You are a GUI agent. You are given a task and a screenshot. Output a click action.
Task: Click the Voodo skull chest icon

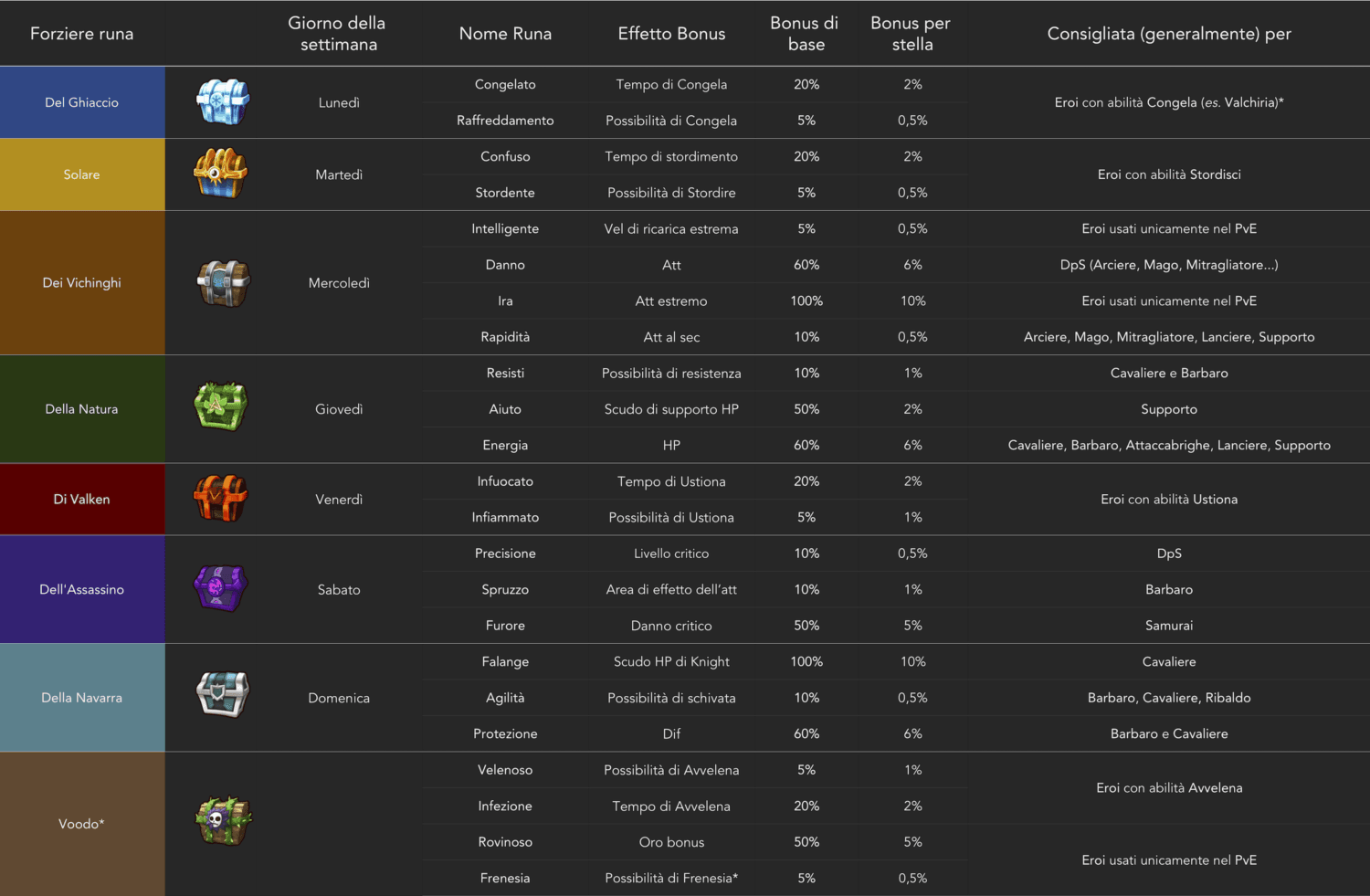224,821
